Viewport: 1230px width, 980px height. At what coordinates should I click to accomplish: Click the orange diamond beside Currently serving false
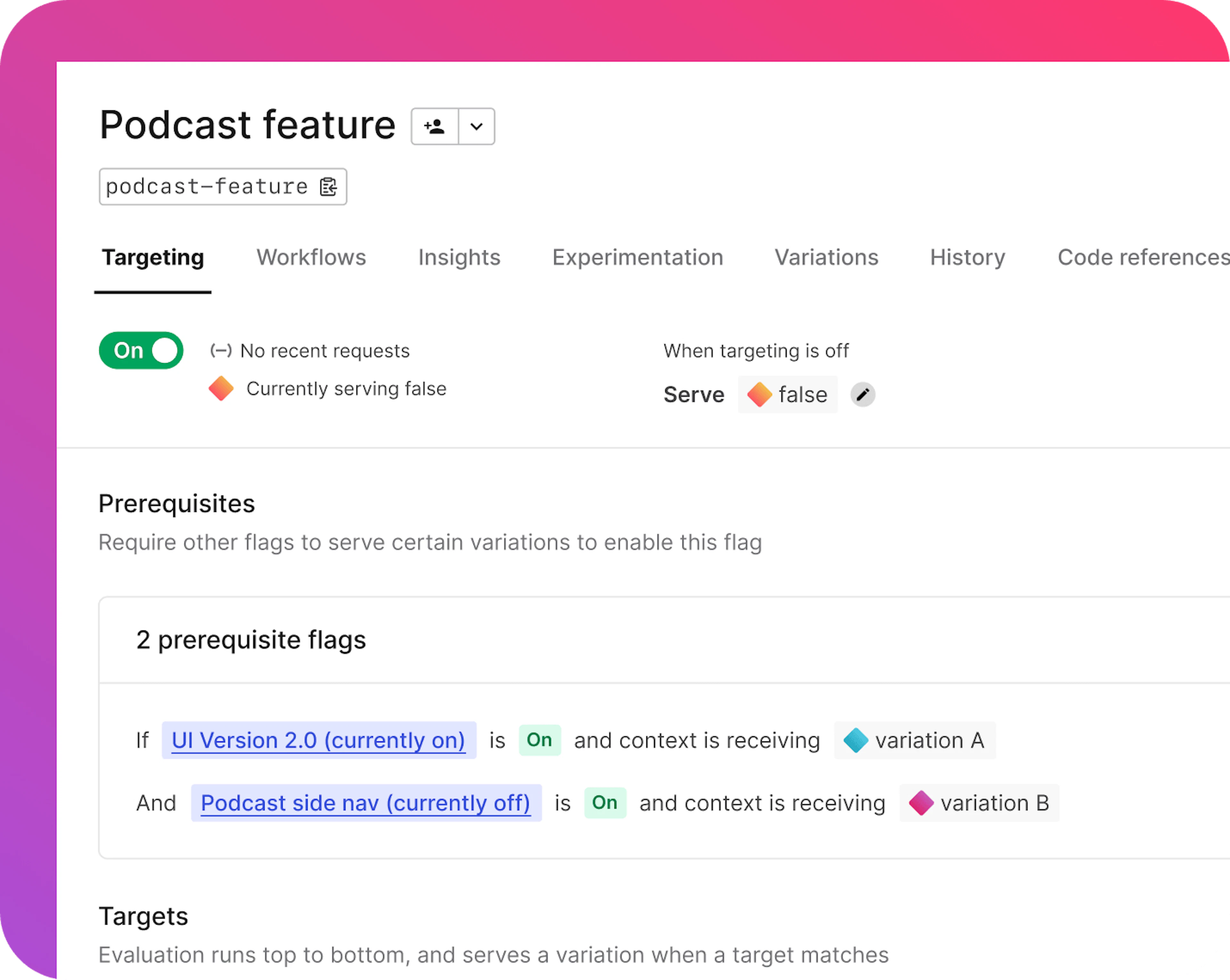point(222,388)
